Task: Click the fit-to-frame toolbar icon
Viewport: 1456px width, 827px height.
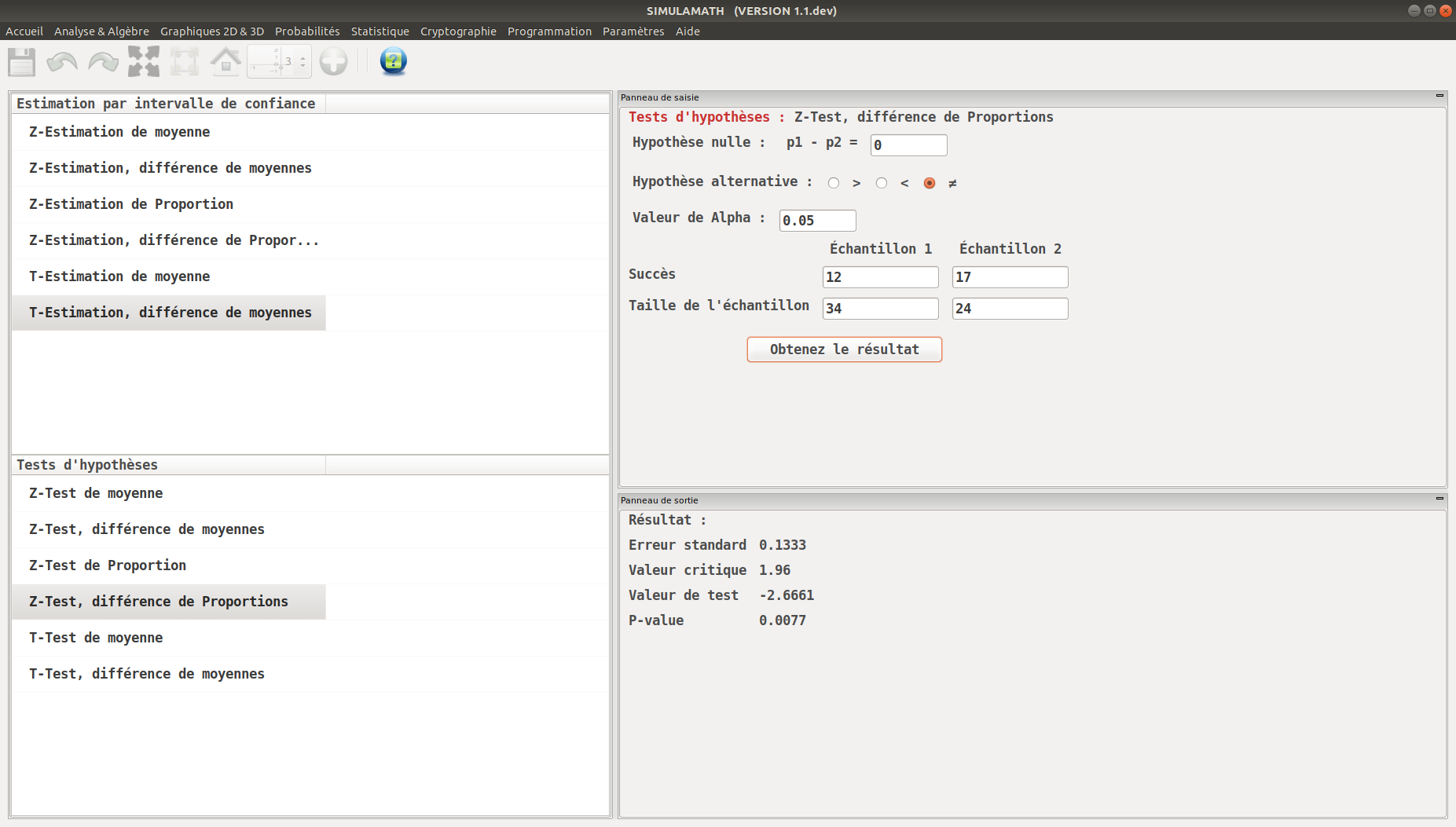Action: click(185, 61)
